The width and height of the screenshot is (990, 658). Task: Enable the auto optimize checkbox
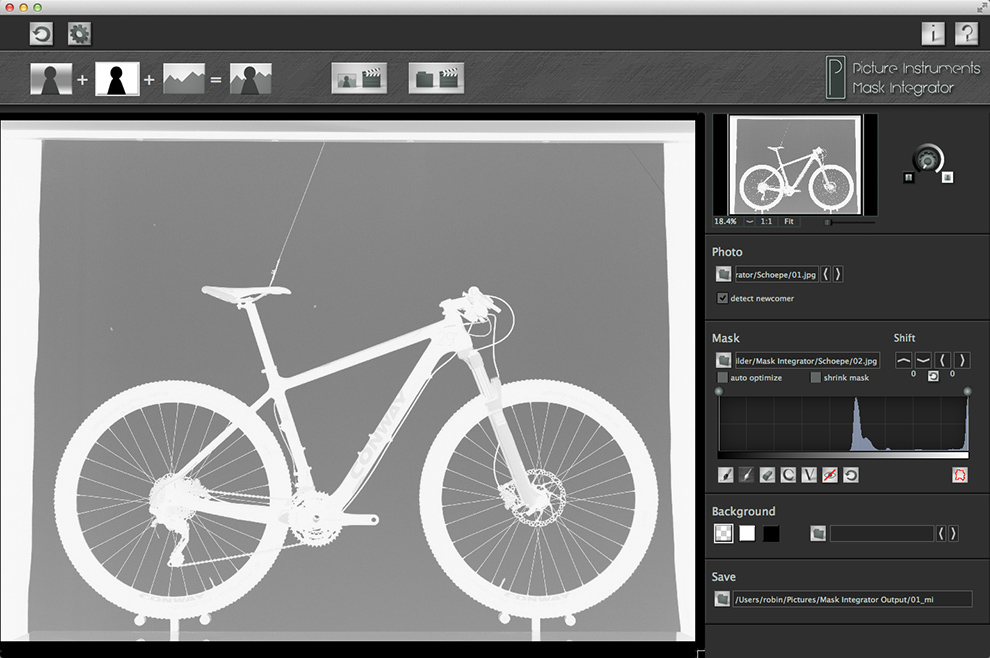click(x=723, y=378)
